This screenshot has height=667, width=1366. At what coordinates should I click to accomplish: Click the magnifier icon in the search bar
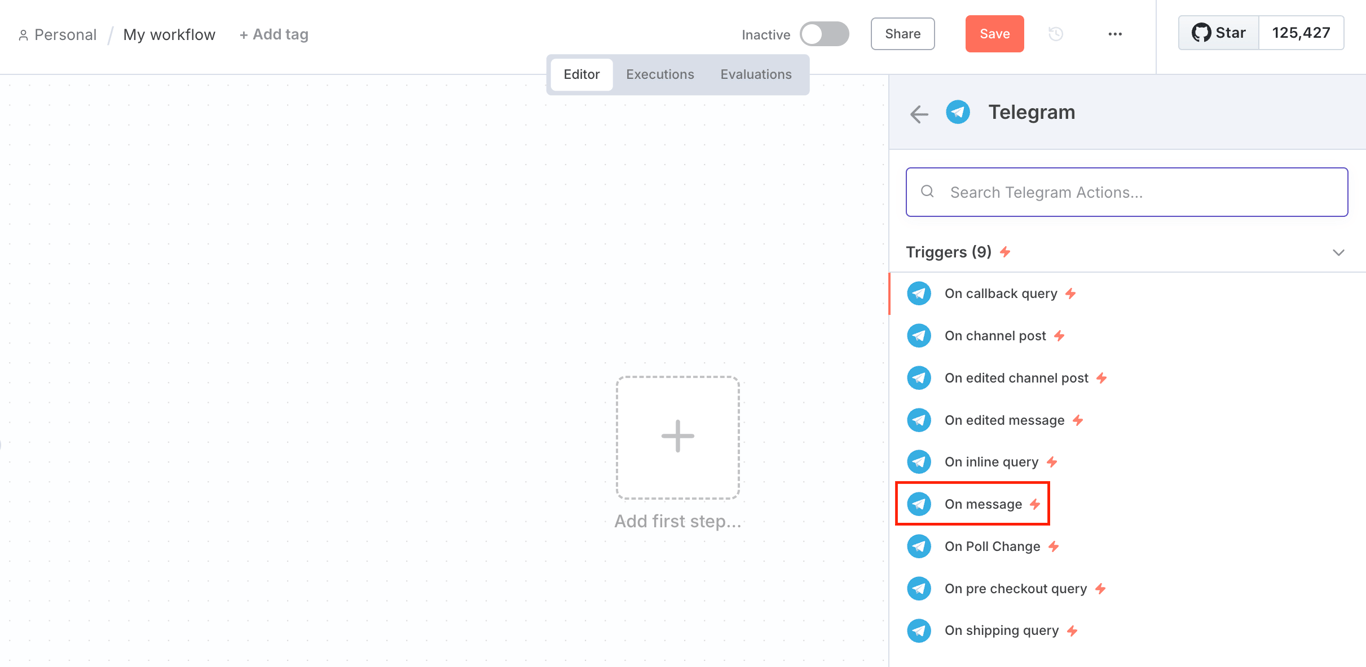(928, 191)
